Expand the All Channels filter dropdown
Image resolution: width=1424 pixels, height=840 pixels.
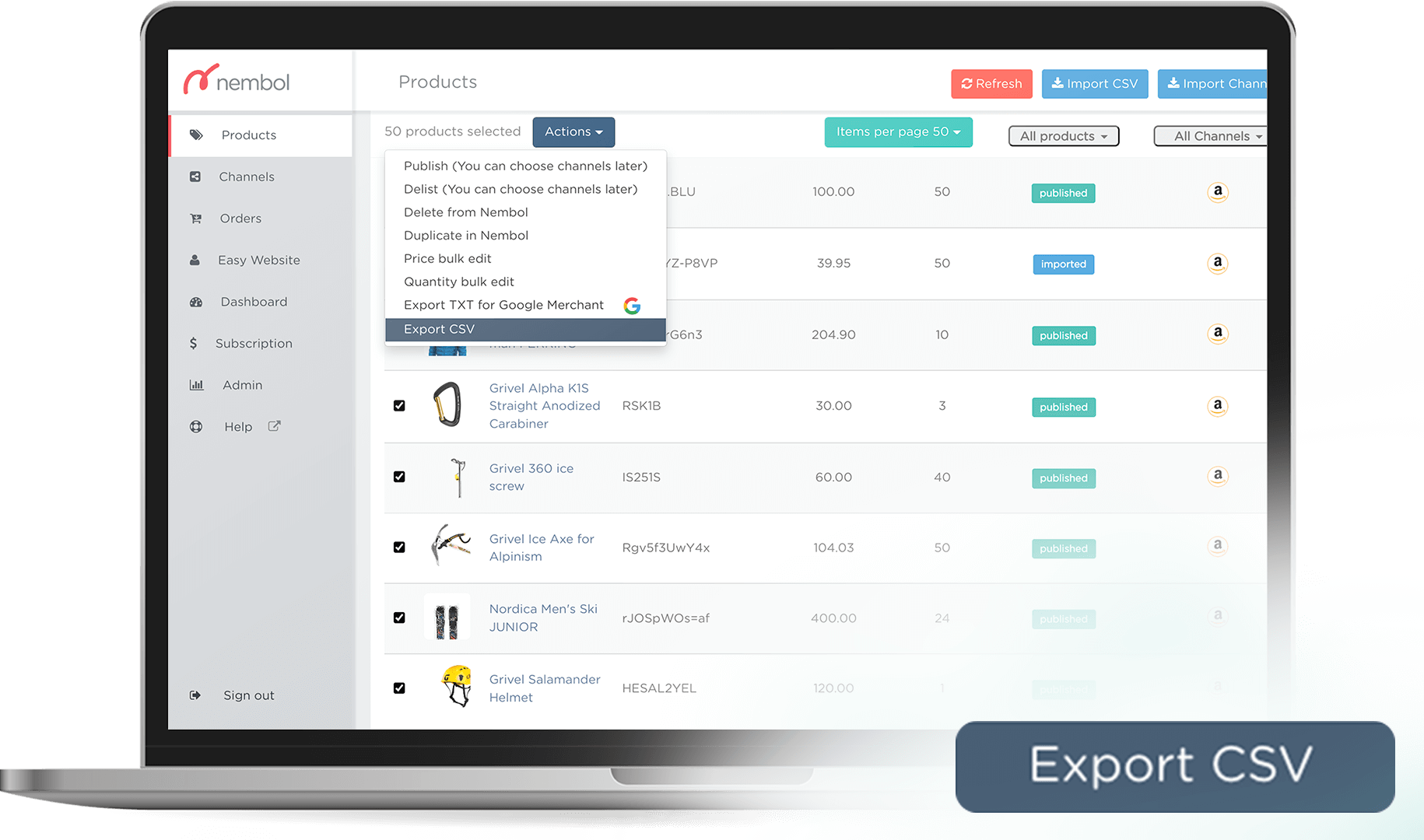1211,135
